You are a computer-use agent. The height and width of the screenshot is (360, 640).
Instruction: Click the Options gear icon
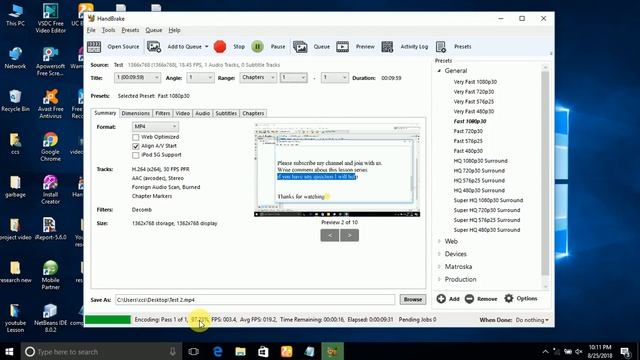tap(509, 298)
